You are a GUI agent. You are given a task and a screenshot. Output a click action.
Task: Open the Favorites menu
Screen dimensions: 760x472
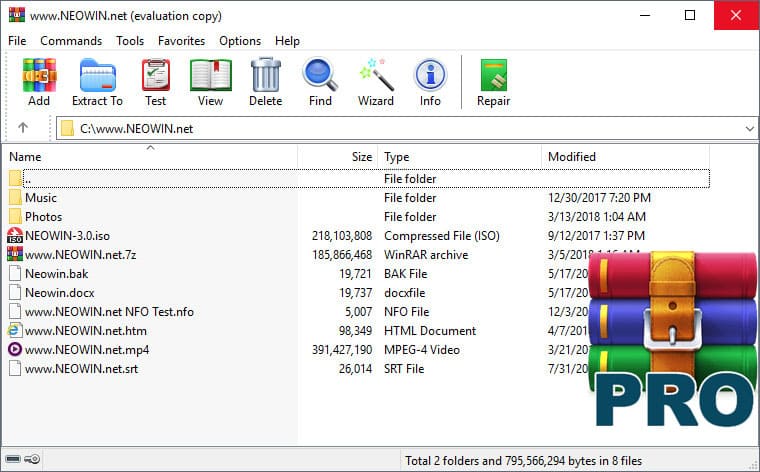182,41
